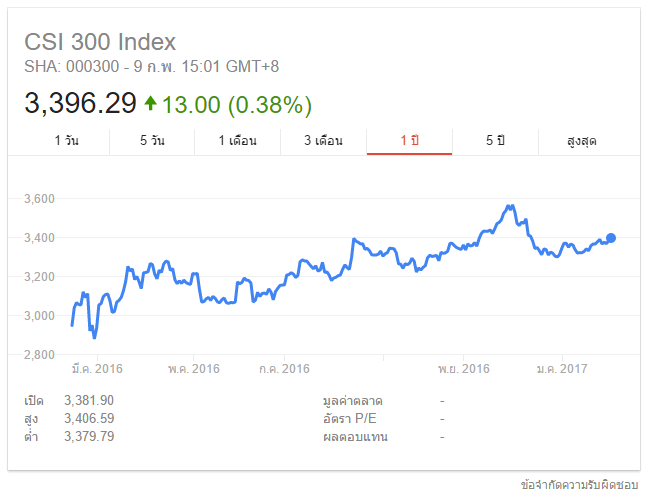Image resolution: width=646 pixels, height=496 pixels.
Task: Show the สูงสุด maximum range
Action: click(581, 141)
